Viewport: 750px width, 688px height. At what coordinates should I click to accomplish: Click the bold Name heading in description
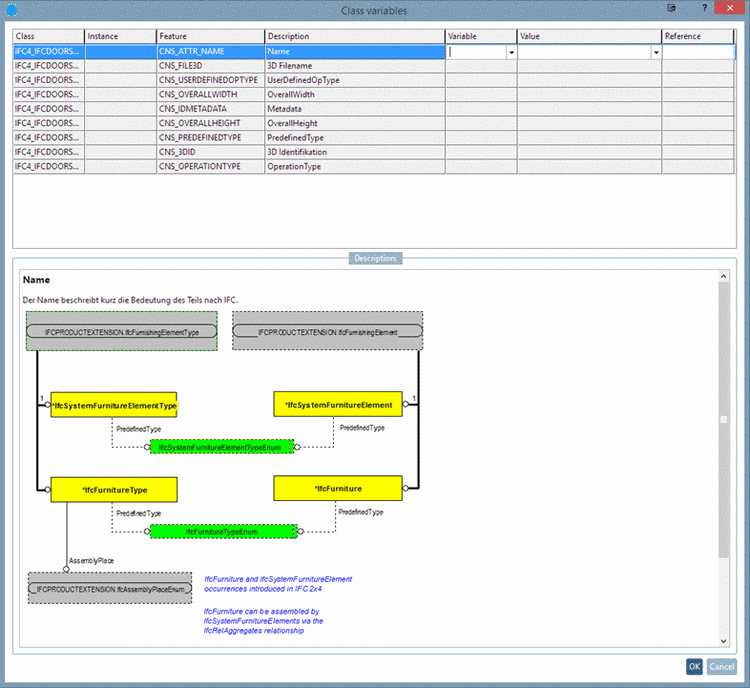[x=36, y=280]
